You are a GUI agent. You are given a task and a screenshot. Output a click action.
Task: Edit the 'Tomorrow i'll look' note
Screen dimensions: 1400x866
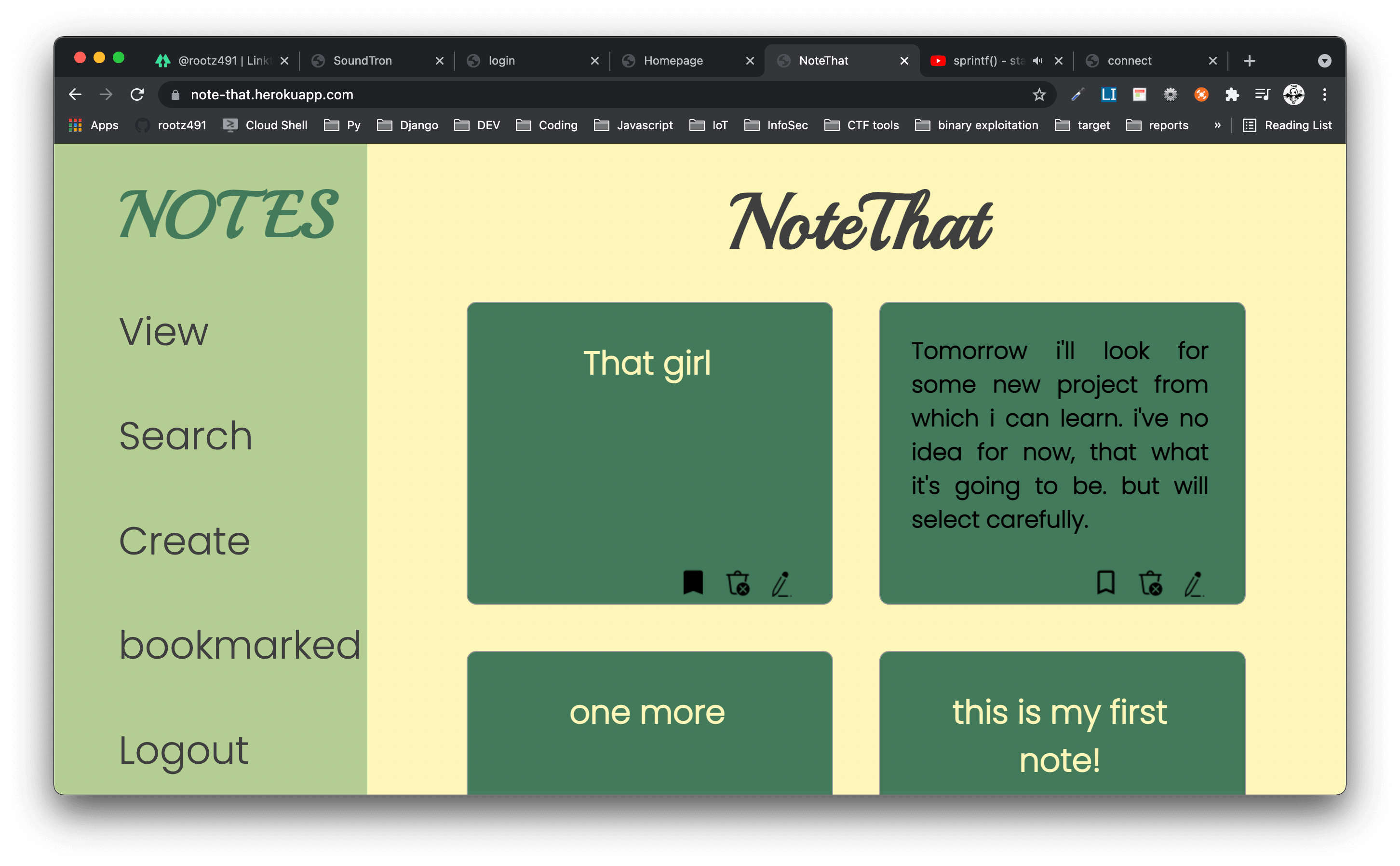(x=1194, y=583)
